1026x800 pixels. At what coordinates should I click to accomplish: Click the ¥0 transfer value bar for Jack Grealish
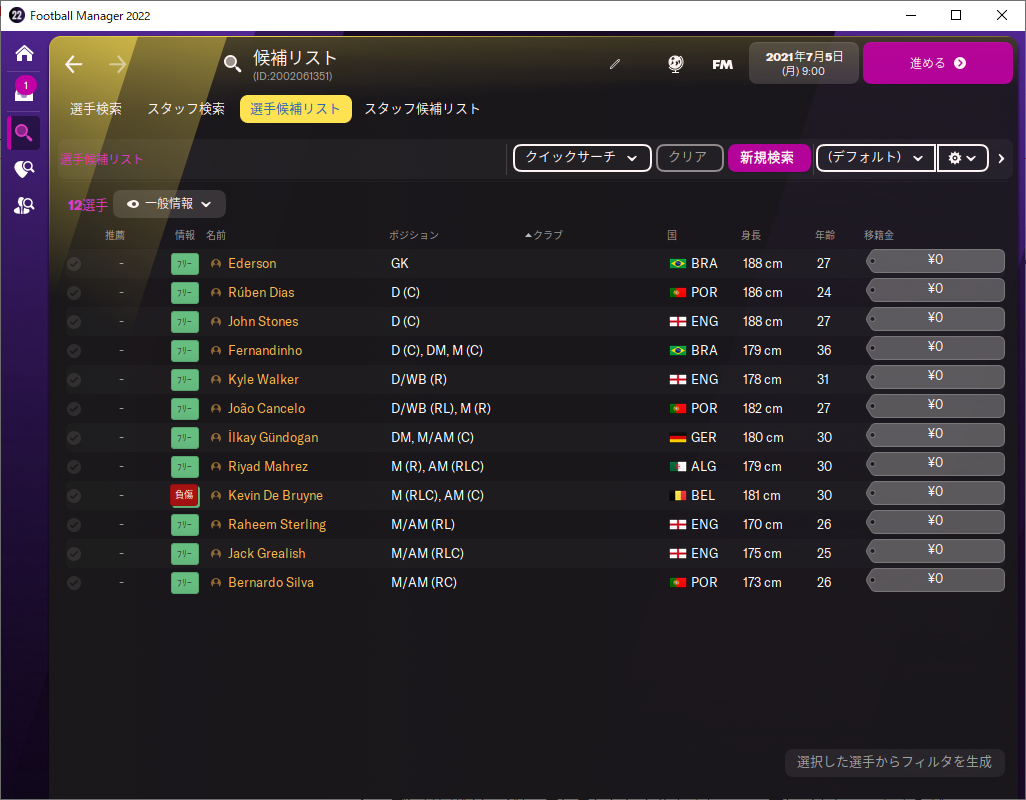(x=936, y=550)
